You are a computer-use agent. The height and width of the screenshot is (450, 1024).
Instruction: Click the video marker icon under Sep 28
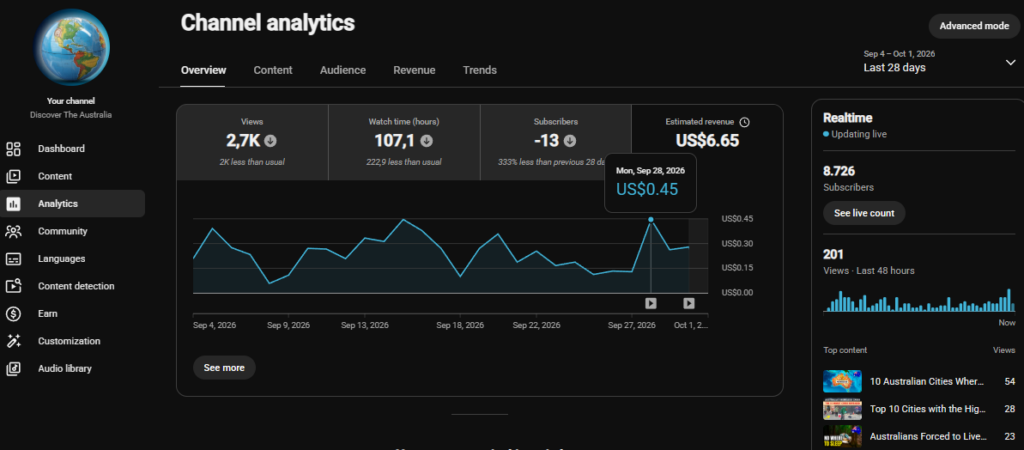tap(650, 303)
